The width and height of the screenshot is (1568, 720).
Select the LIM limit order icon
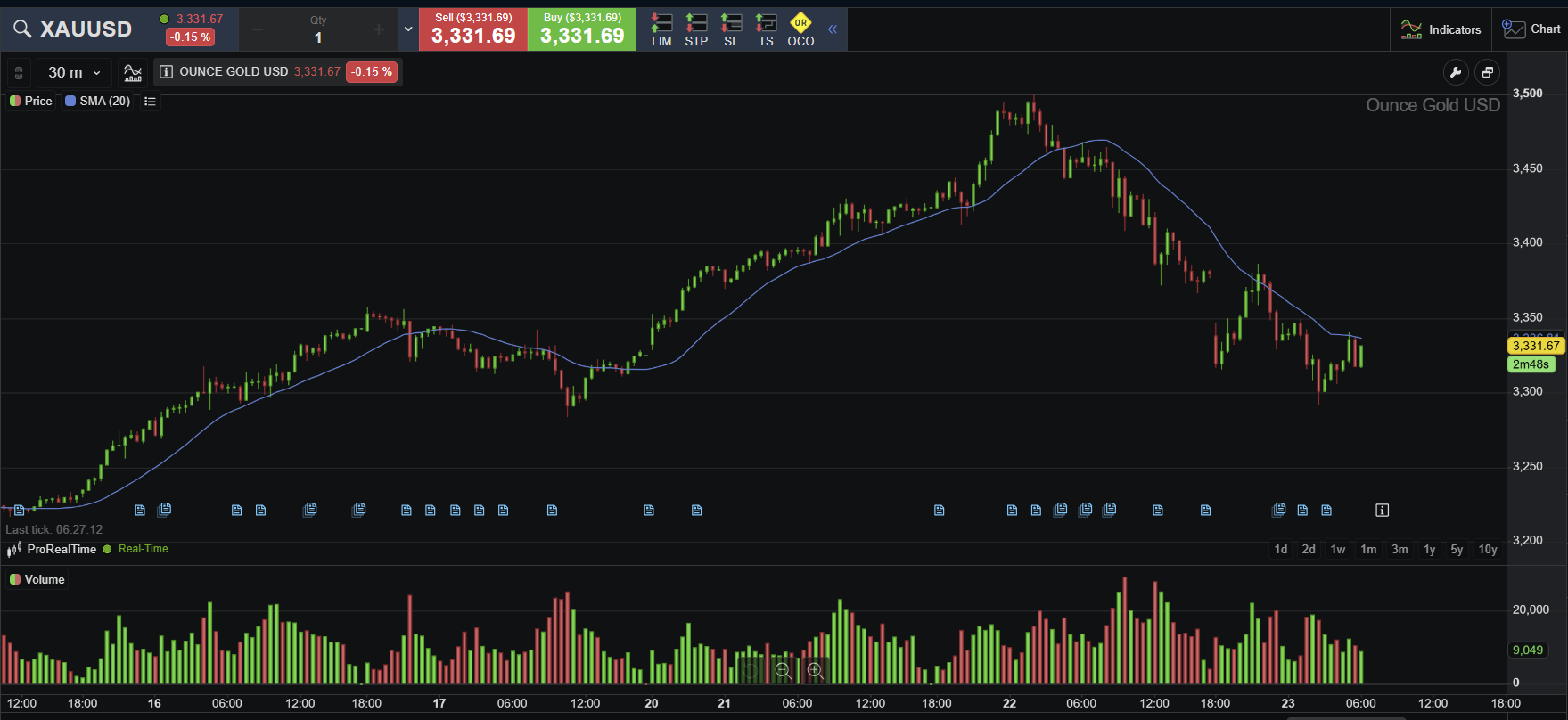[x=661, y=29]
